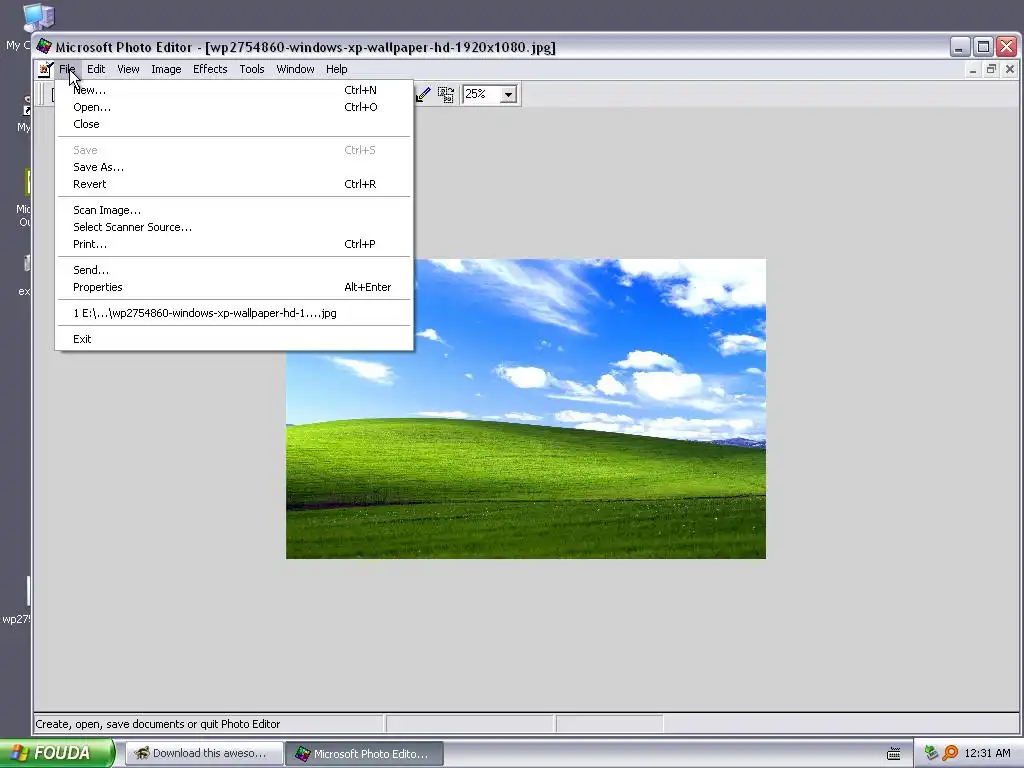
Task: Close the inner document window
Action: pos(1010,69)
